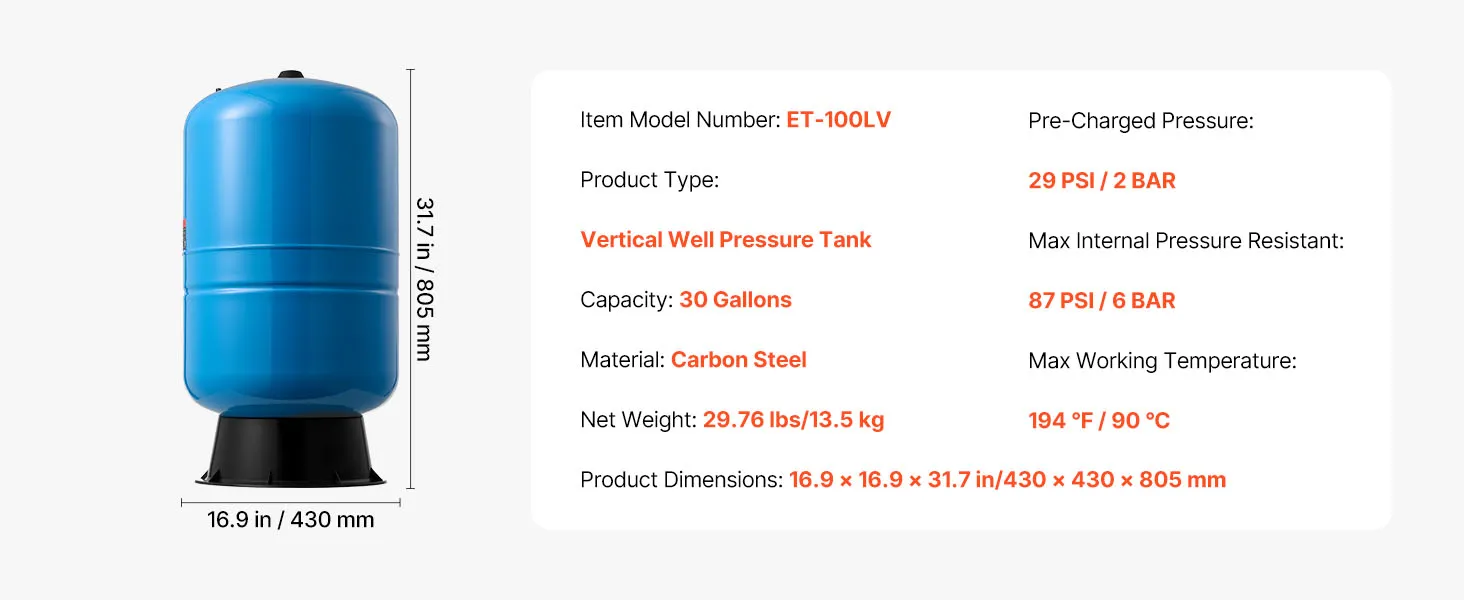Viewport: 1464px width, 600px height.
Task: Click the Item Model Number label
Action: point(679,120)
